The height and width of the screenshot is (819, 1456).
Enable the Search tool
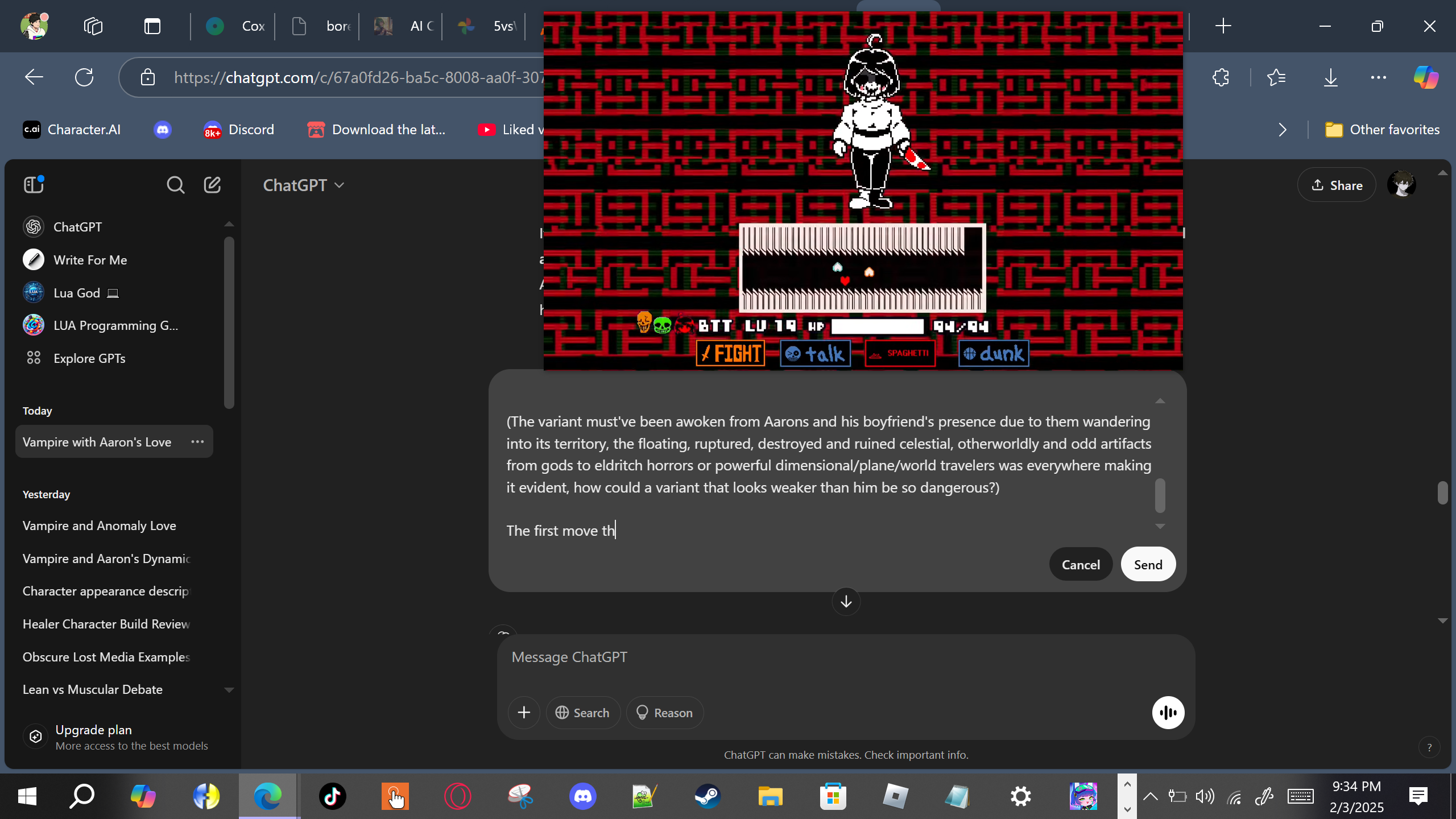click(582, 713)
